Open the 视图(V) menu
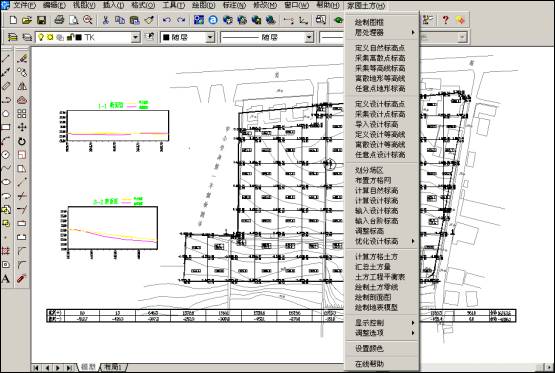The image size is (555, 373). click(x=84, y=6)
